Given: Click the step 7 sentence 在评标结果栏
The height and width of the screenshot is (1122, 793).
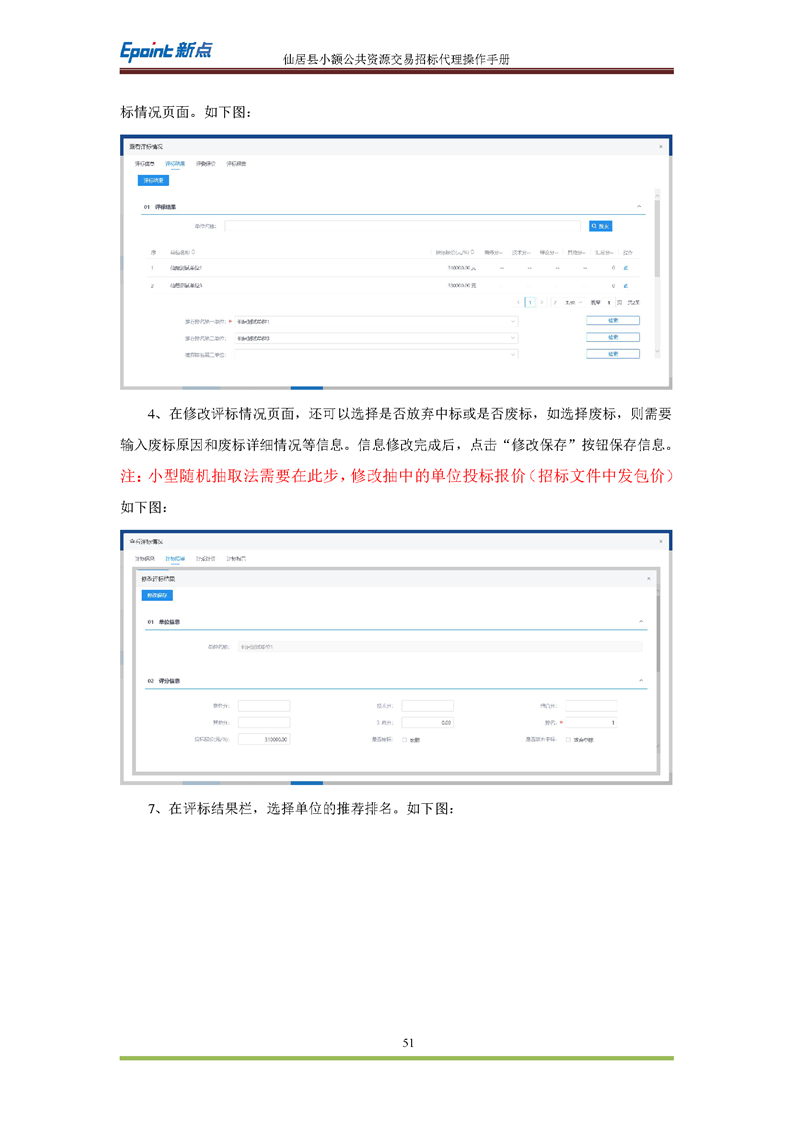Looking at the screenshot, I should [301, 809].
